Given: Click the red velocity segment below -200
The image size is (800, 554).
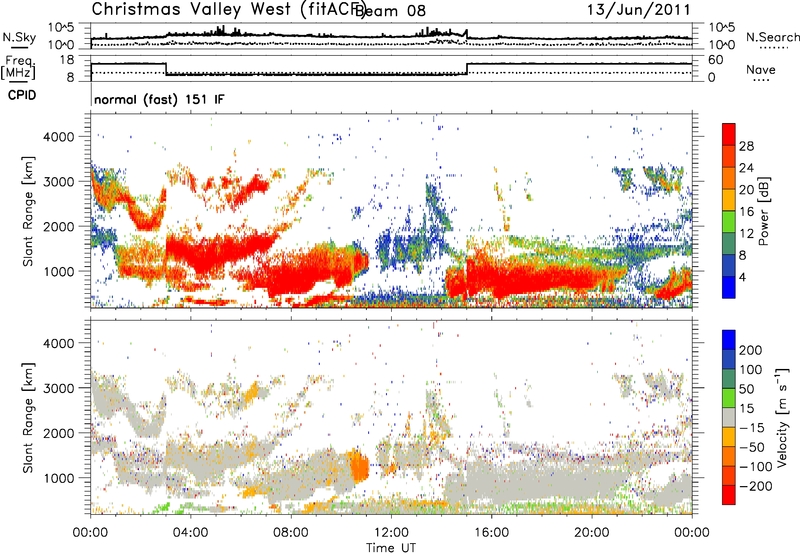Looking at the screenshot, I should [x=729, y=495].
